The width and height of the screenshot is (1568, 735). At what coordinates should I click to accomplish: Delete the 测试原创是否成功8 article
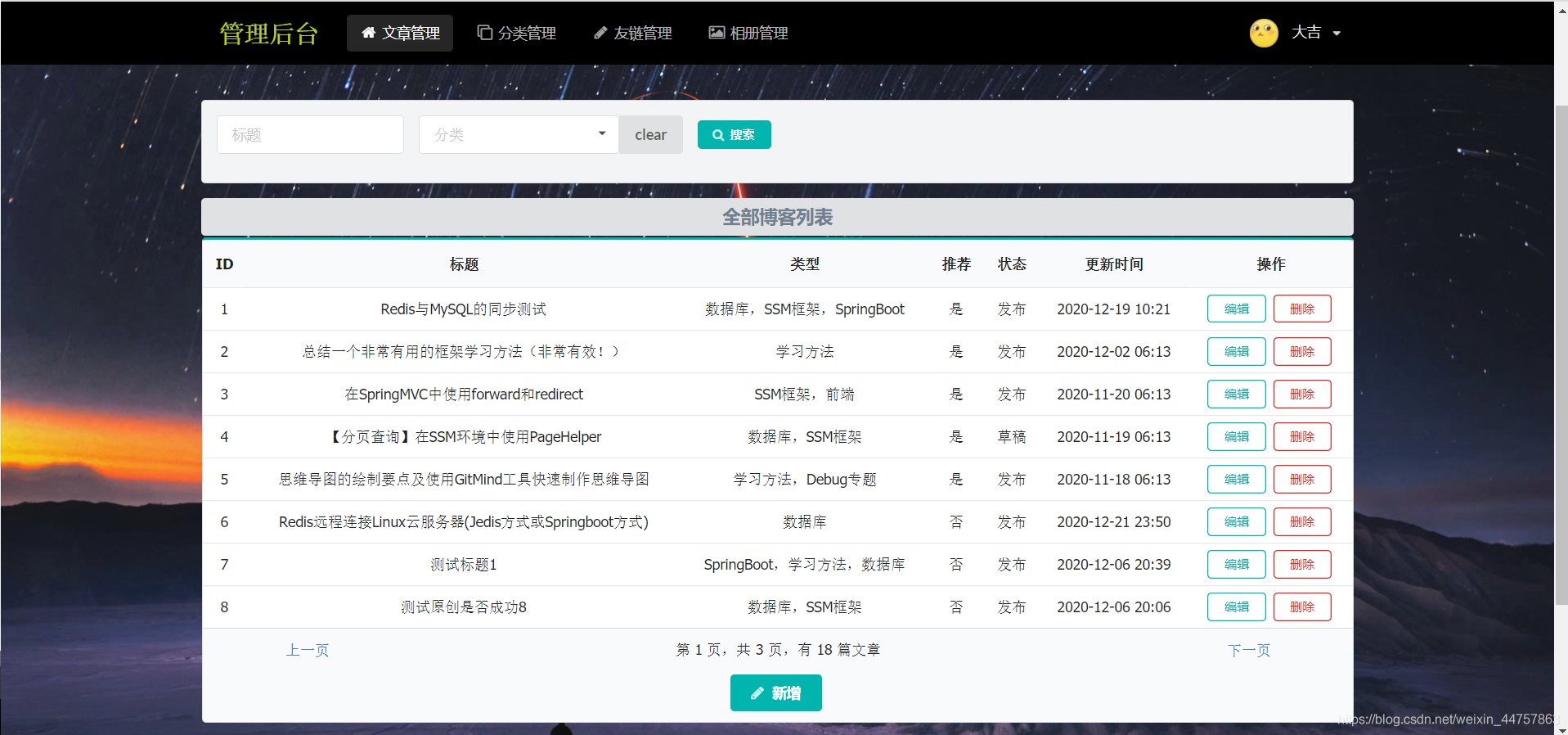pos(1301,606)
